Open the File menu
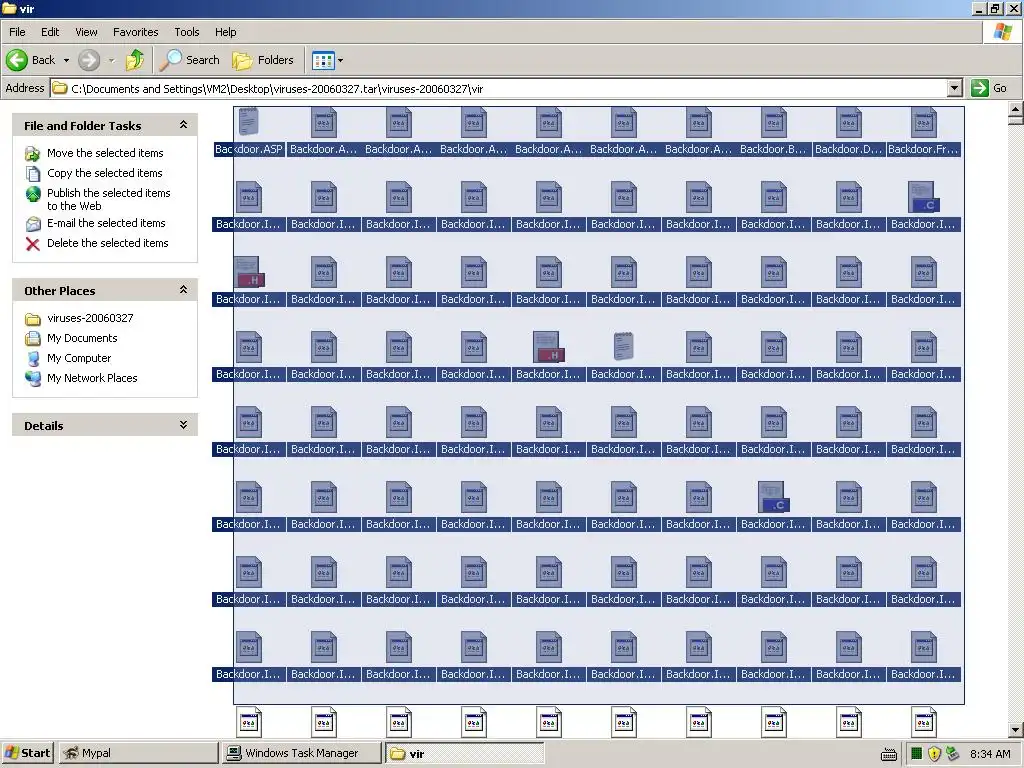Image resolution: width=1024 pixels, height=768 pixels. tap(17, 32)
